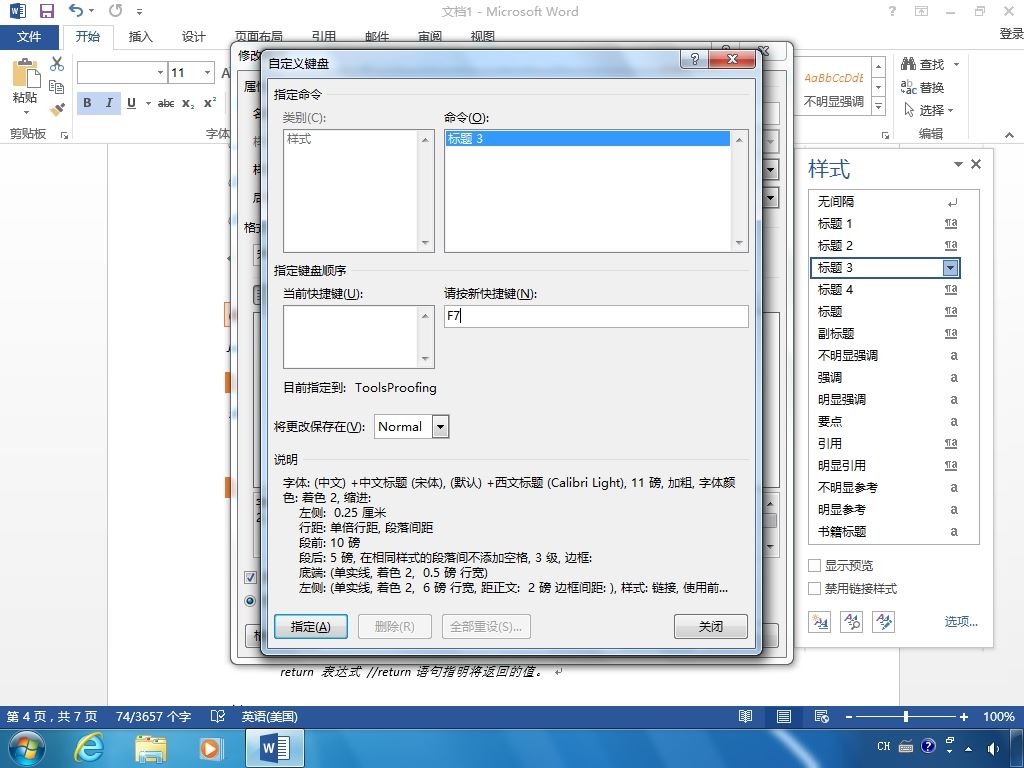Toggle Bold formatting
Screen dimensions: 1024x768
88,103
